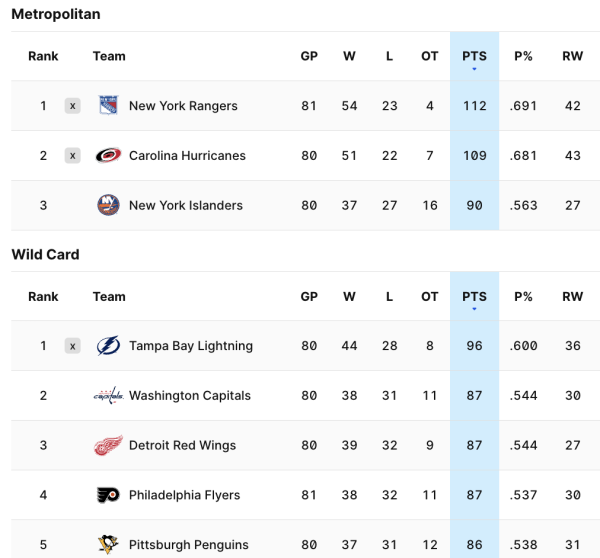
Task: Click the Washington Capitals logo
Action: point(108,396)
